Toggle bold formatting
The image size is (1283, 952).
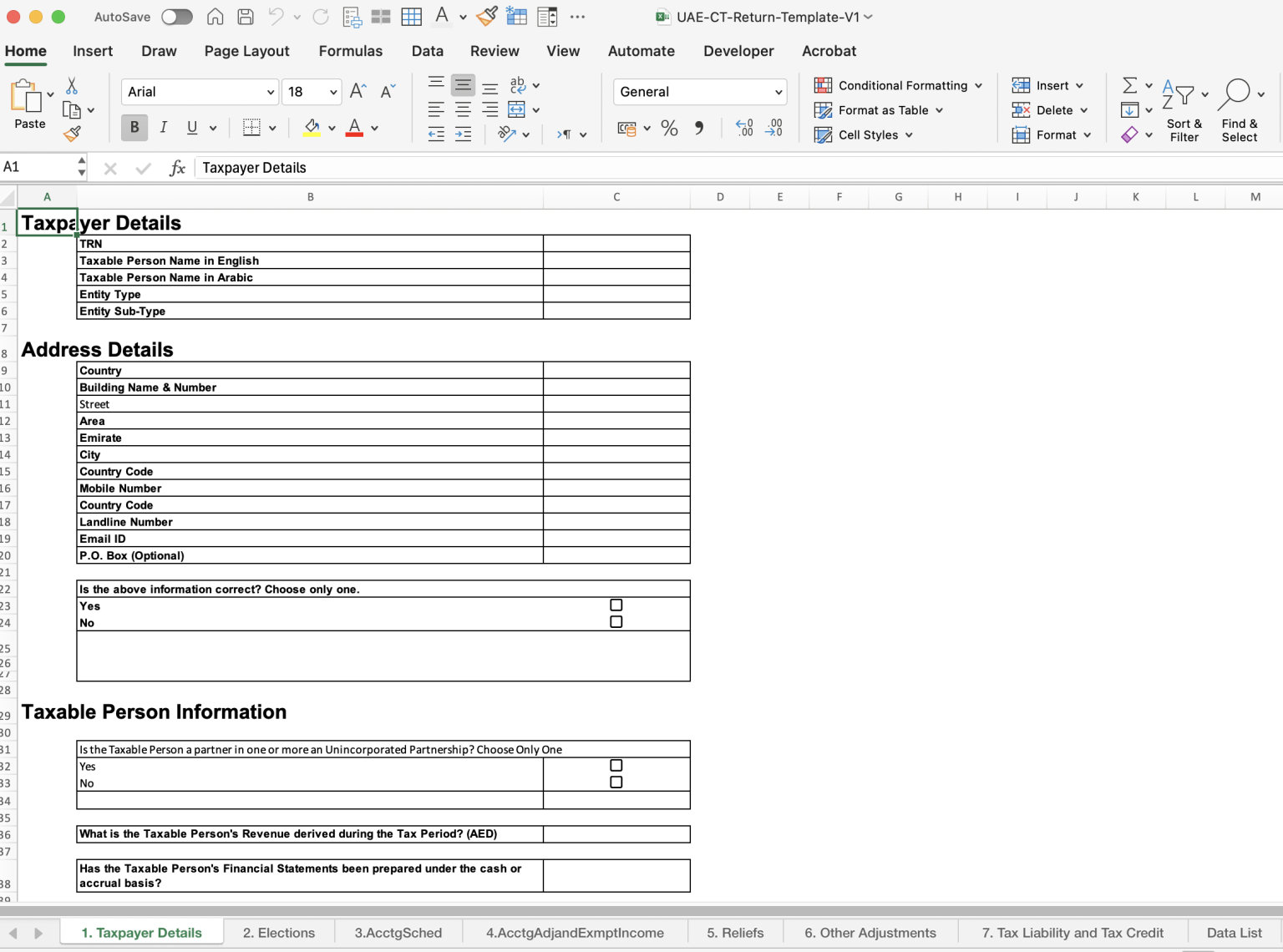coord(134,127)
